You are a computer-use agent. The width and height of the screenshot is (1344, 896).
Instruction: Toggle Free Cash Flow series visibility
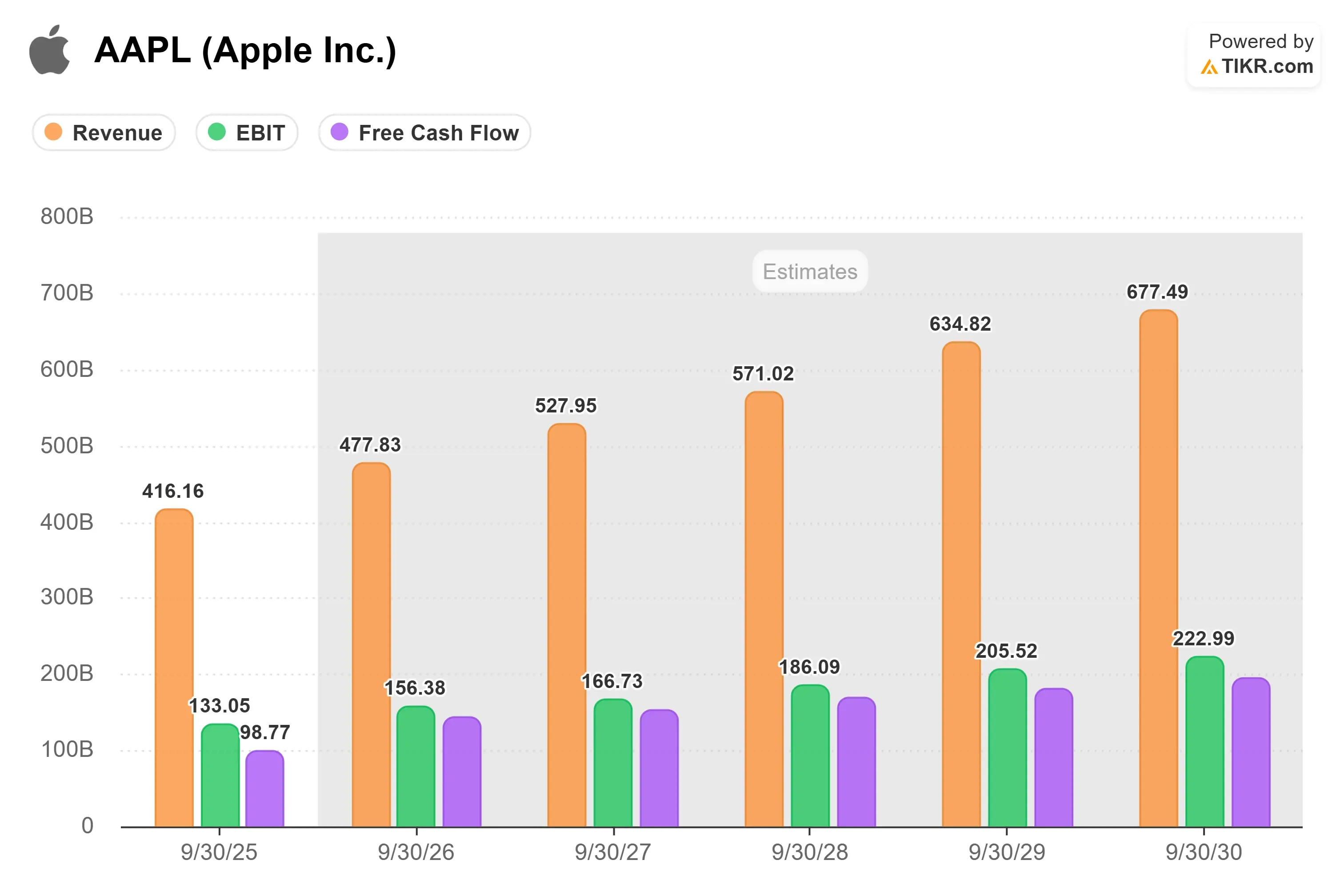click(x=424, y=132)
